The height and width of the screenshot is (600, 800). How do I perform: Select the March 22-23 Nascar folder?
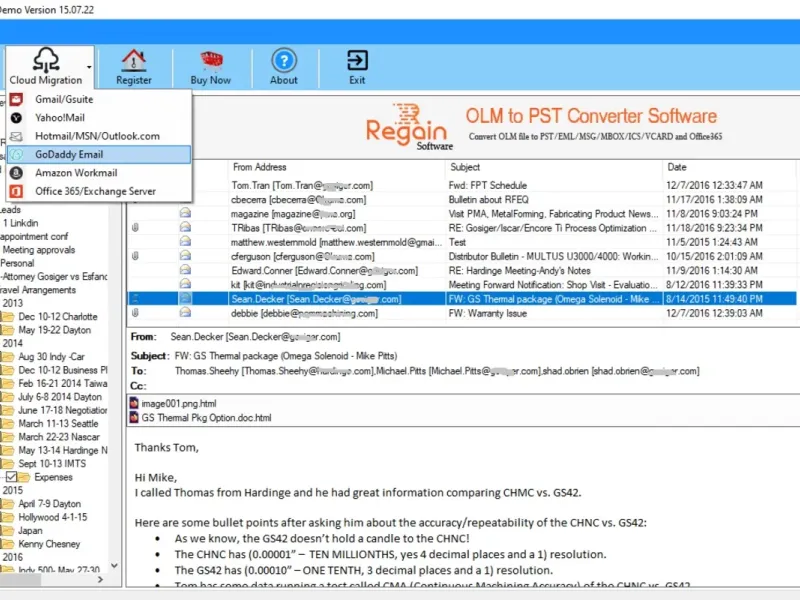59,437
